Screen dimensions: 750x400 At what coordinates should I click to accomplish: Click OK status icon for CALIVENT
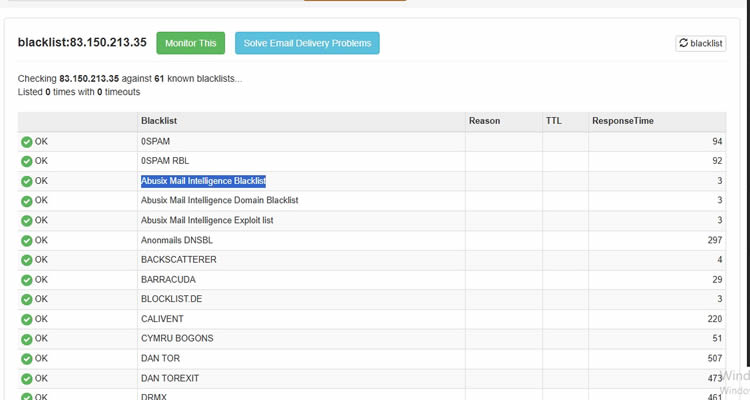click(27, 318)
